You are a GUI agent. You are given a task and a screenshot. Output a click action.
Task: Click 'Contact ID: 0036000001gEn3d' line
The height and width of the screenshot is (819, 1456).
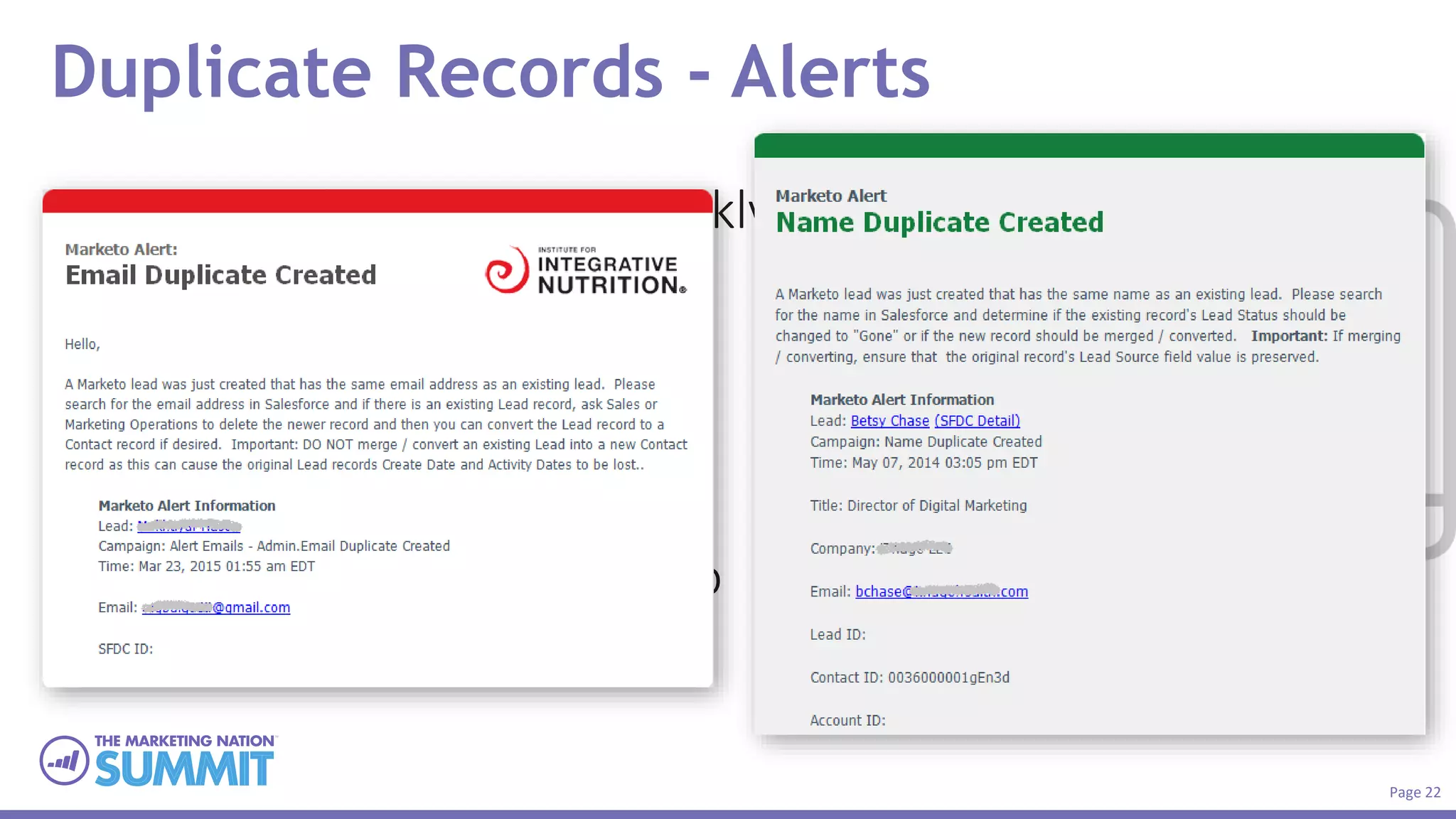coord(910,678)
